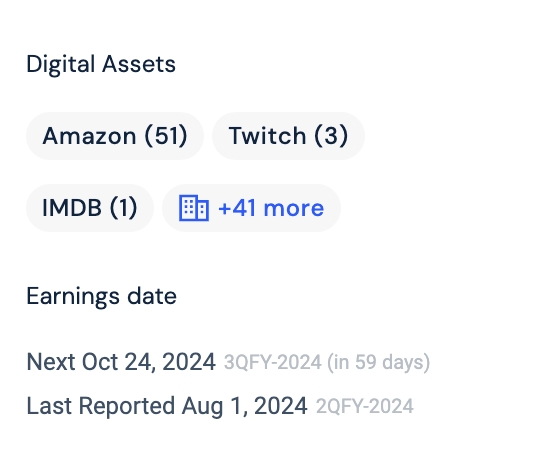Select the Oct 24, 2024 next earnings date
This screenshot has height=456, width=542.
(x=149, y=362)
